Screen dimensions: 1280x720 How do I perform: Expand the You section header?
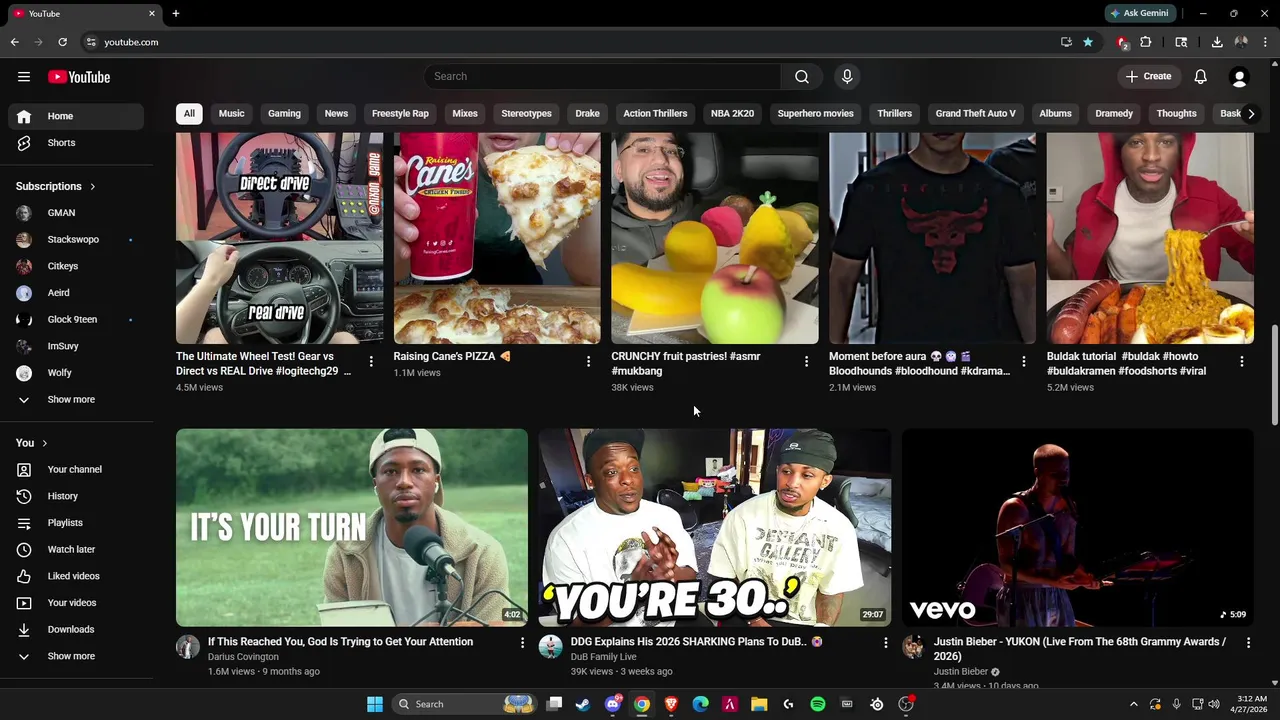point(32,443)
